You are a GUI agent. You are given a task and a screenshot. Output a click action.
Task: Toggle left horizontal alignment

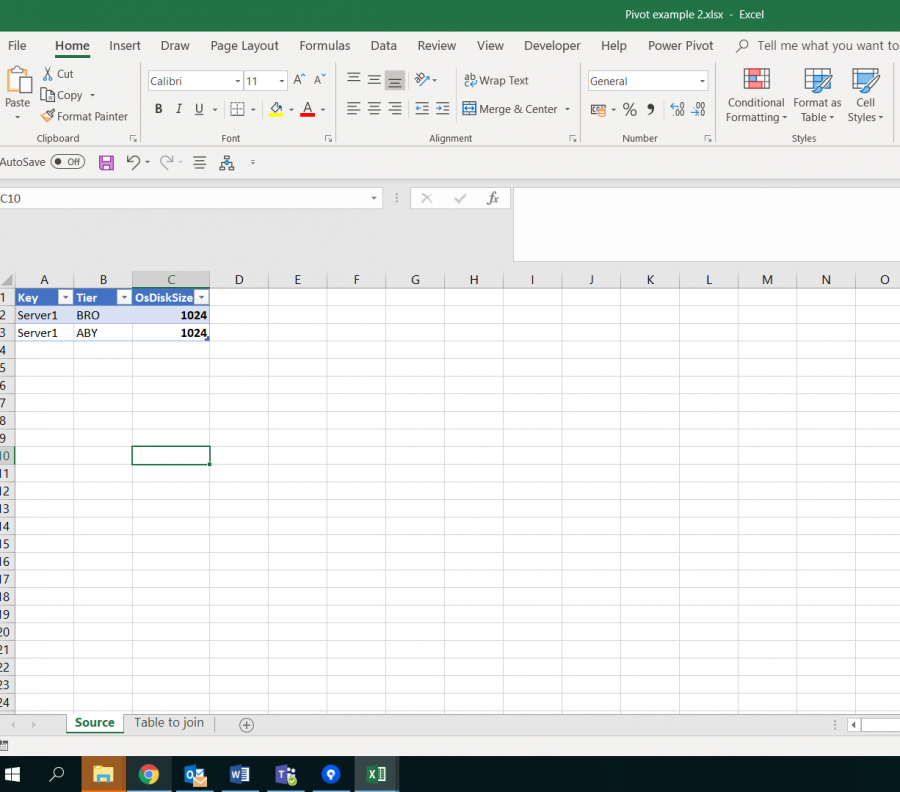pyautogui.click(x=354, y=108)
